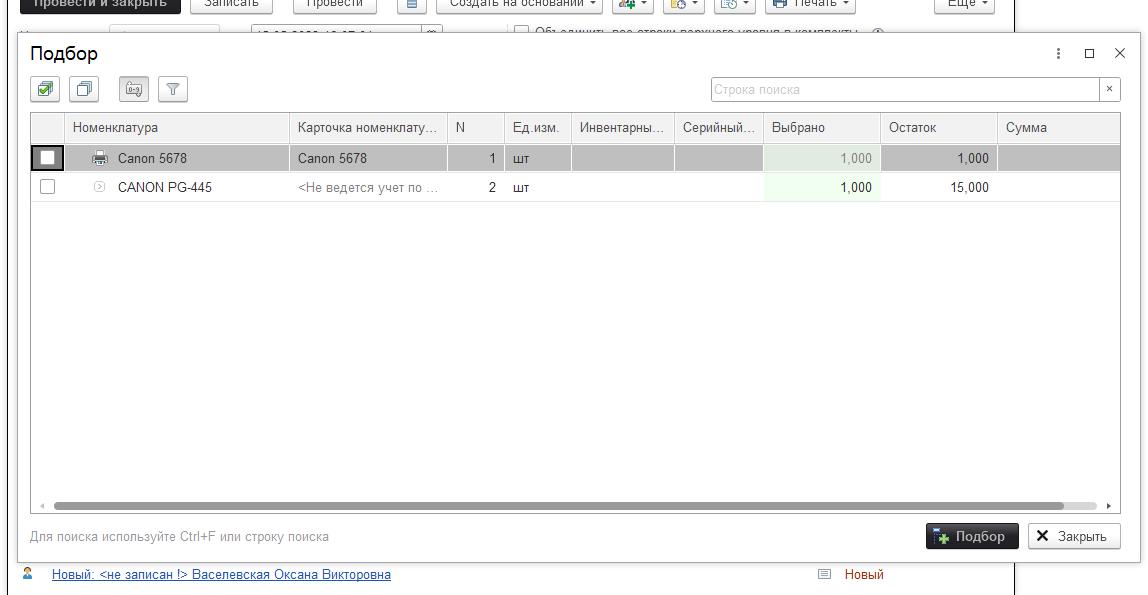
Task: Focus the Строка поиска search field
Action: click(x=904, y=89)
